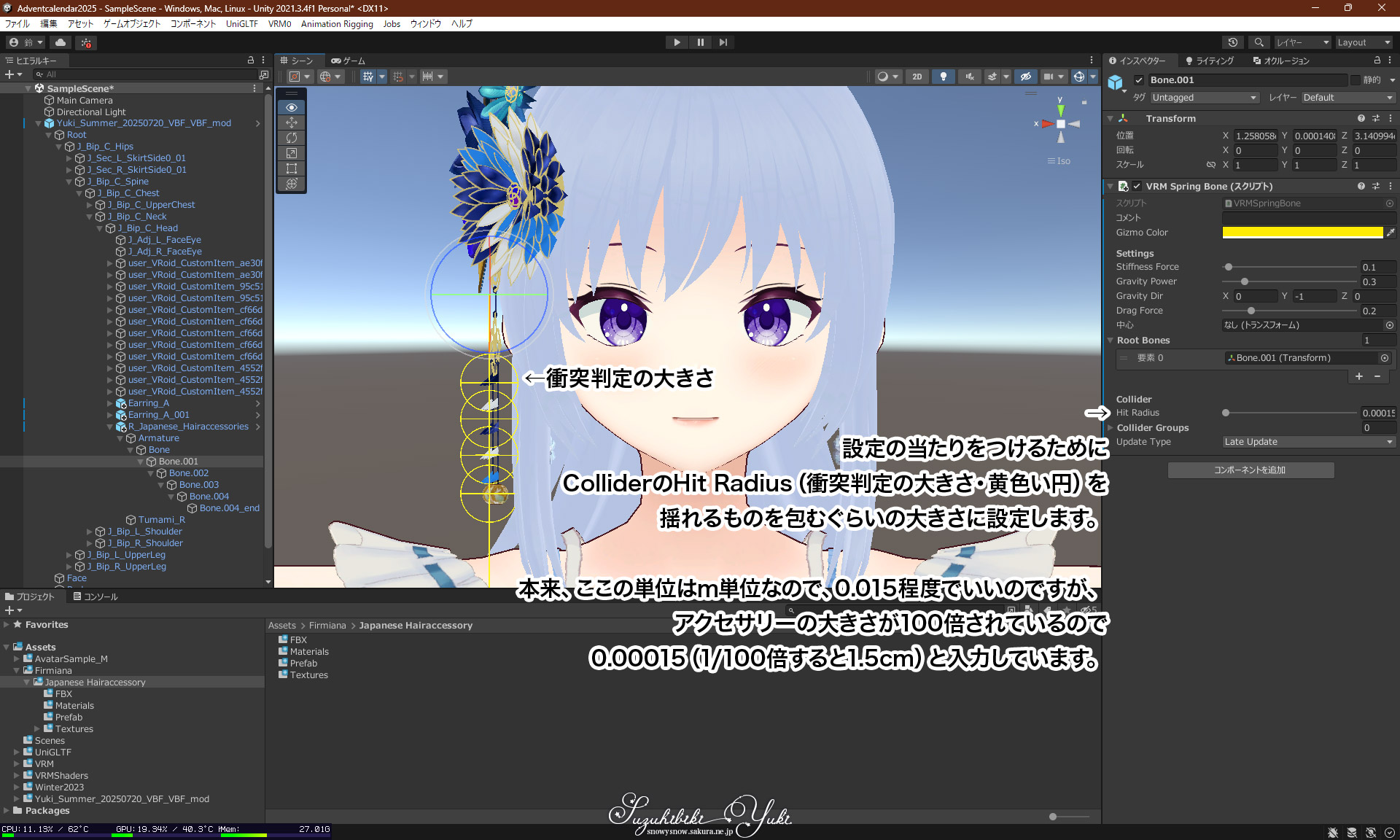
Task: Open the Untagged tag dropdown
Action: tap(1204, 98)
